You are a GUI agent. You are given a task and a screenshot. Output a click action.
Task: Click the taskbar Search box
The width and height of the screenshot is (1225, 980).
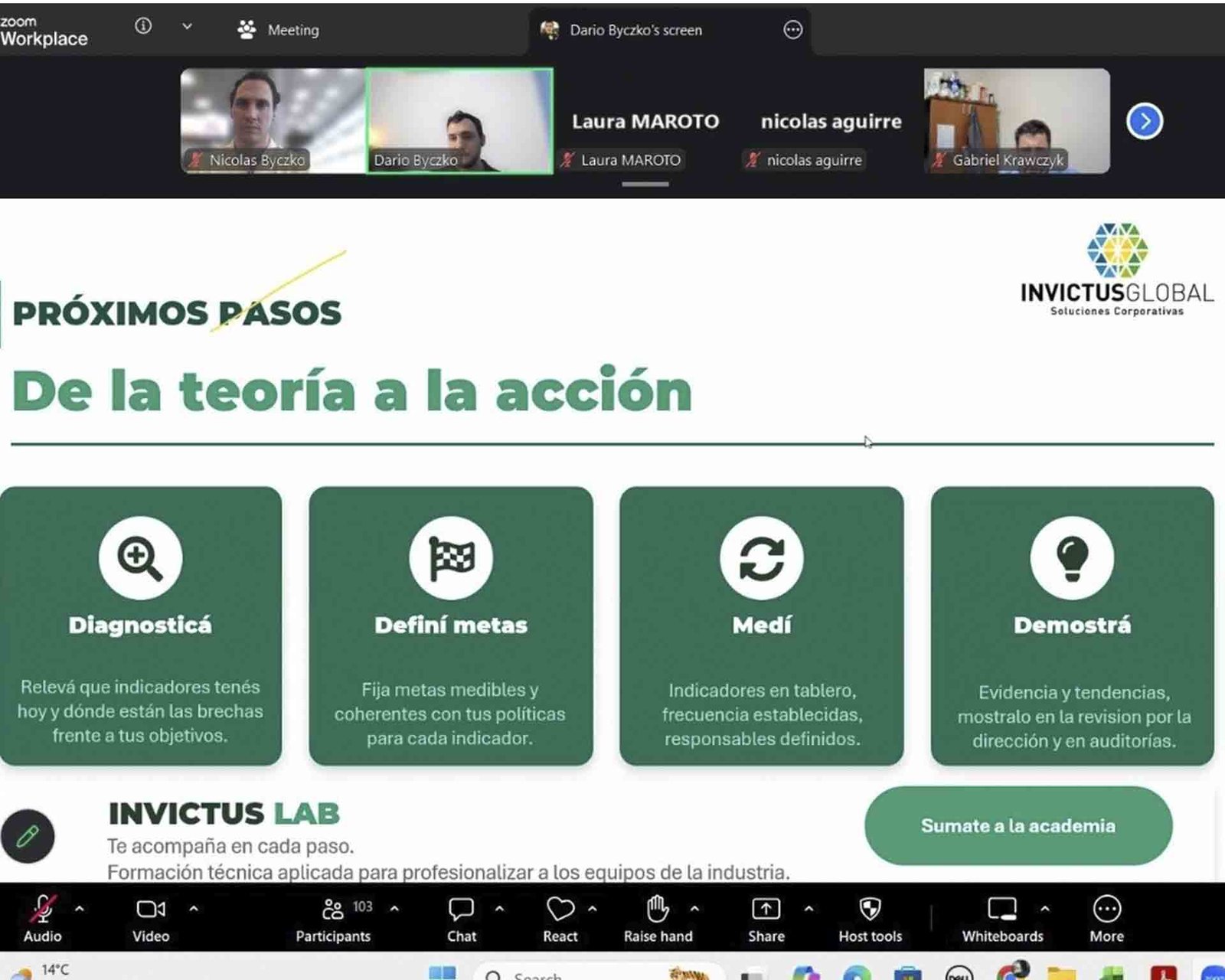click(599, 973)
